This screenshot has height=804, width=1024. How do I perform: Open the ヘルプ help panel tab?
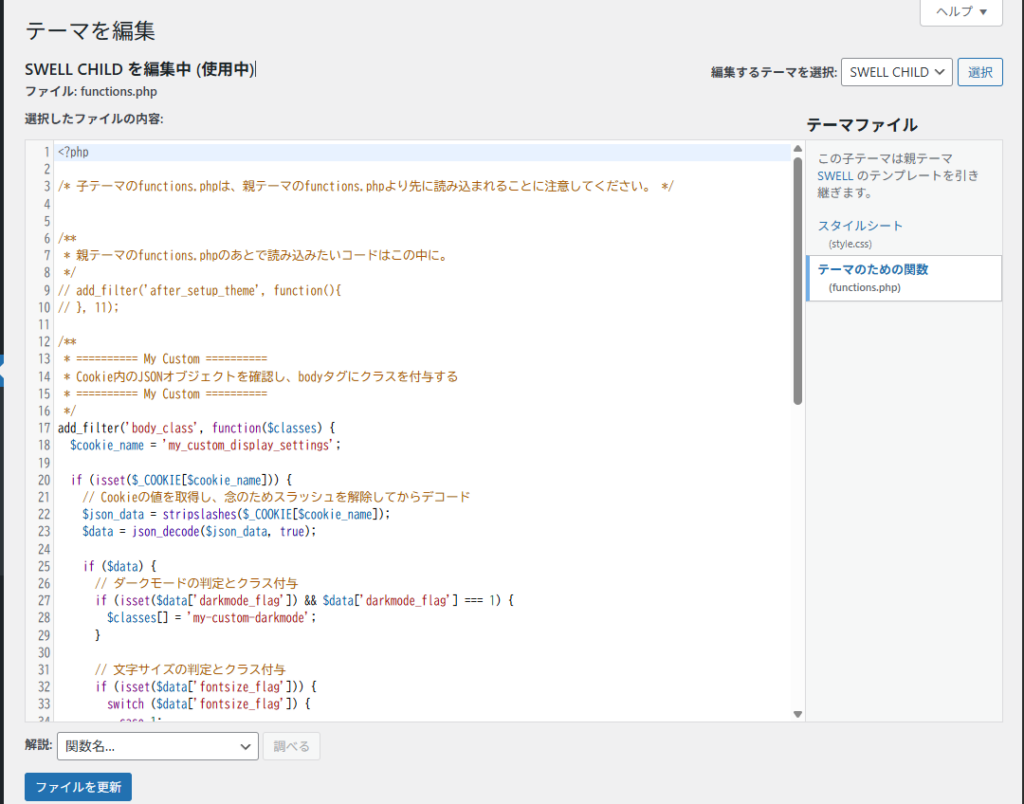[961, 12]
